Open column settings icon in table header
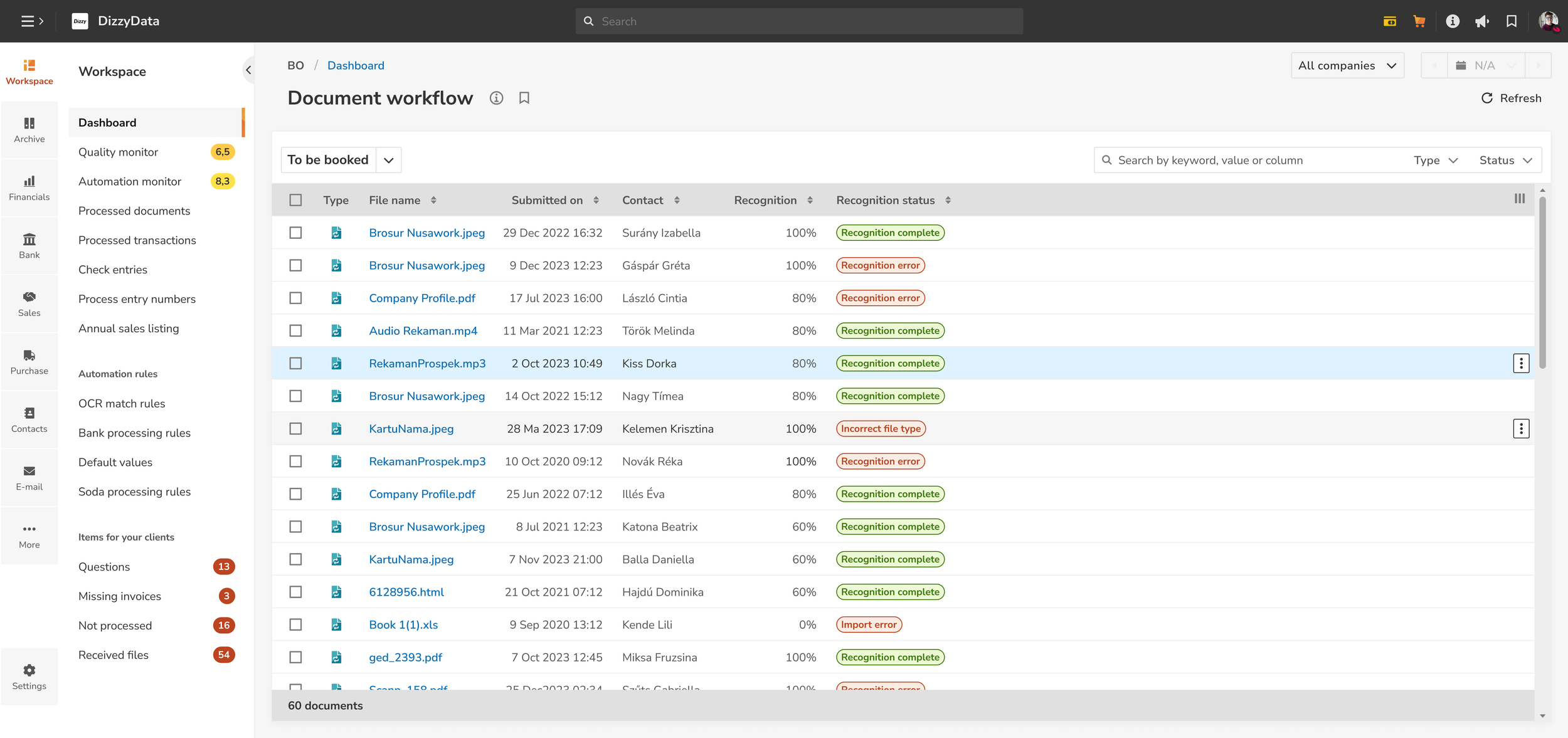 1519,199
